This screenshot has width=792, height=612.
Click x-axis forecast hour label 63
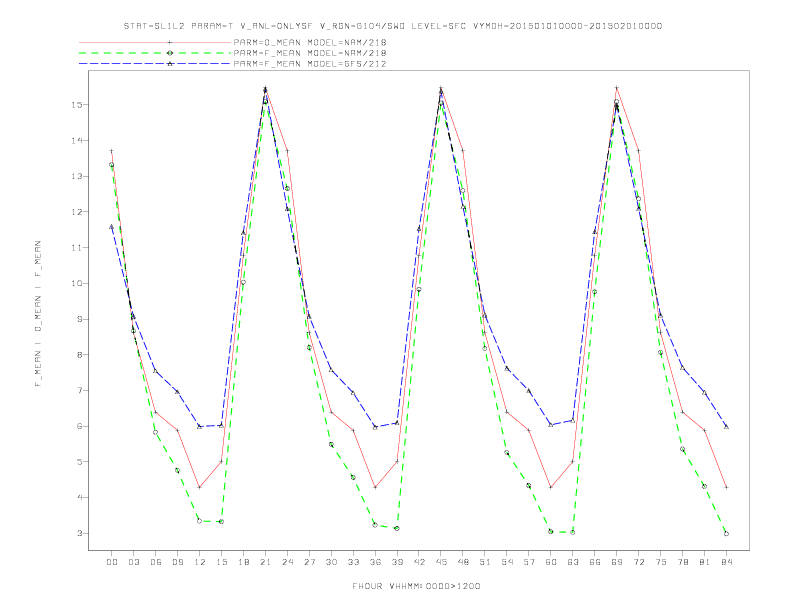pos(573,562)
